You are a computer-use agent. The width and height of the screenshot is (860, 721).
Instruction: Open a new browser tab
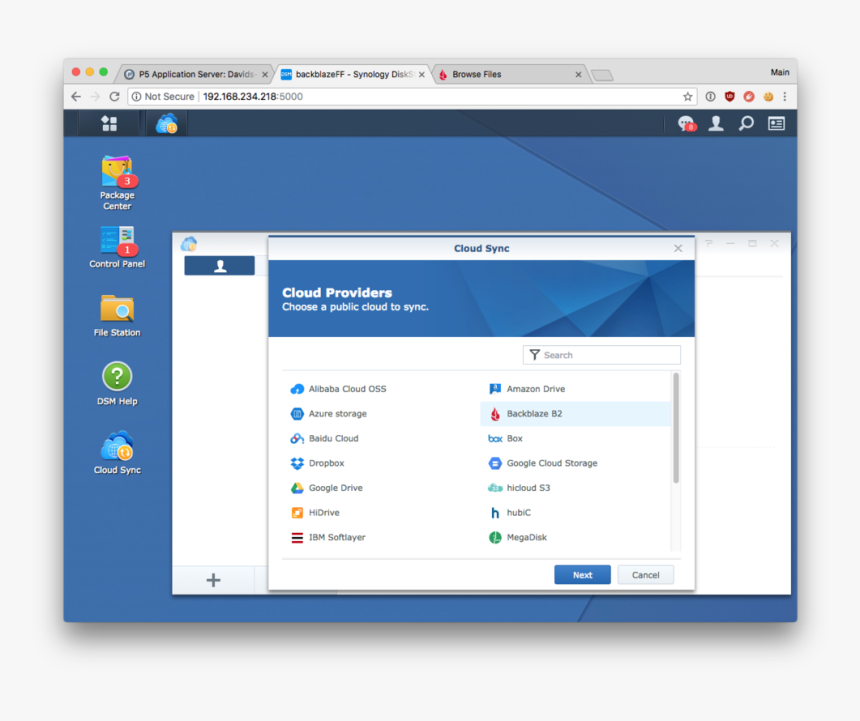click(x=602, y=75)
